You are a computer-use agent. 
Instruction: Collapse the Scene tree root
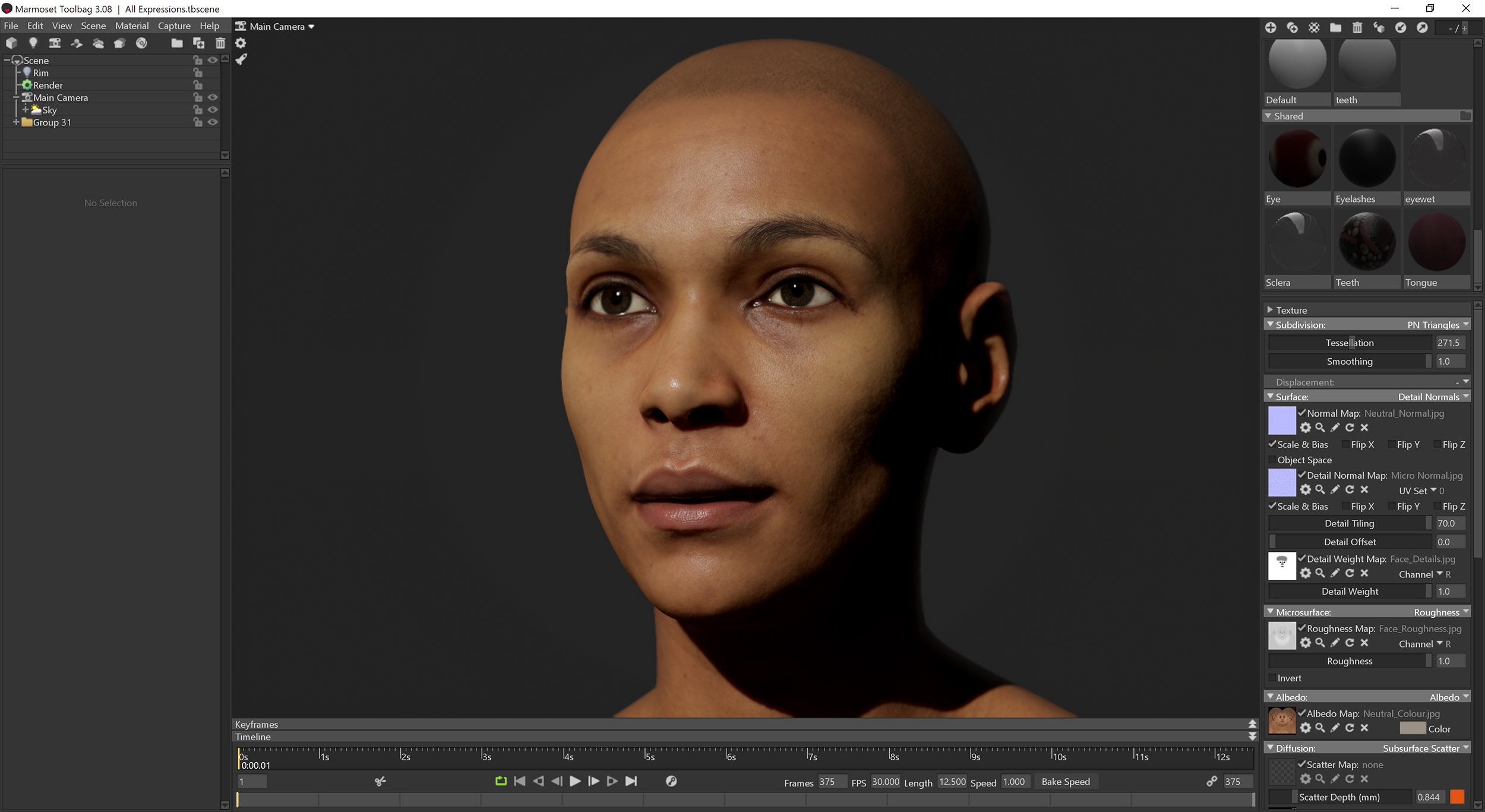pos(7,60)
